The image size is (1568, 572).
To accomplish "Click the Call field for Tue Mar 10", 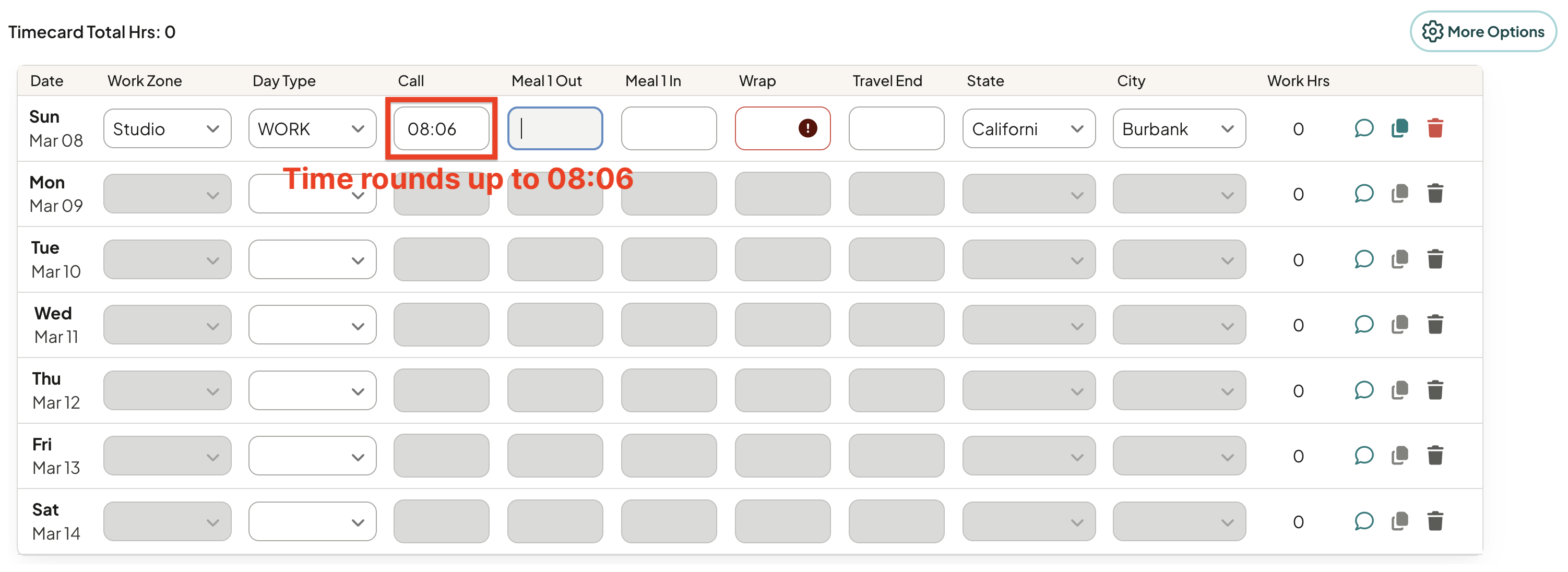I will tap(441, 259).
